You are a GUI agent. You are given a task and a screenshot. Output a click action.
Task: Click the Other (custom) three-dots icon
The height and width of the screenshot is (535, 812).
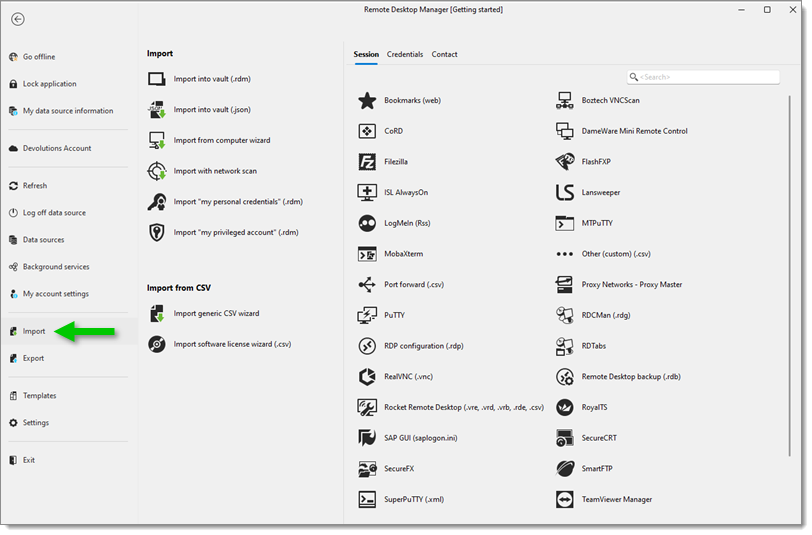(x=564, y=254)
